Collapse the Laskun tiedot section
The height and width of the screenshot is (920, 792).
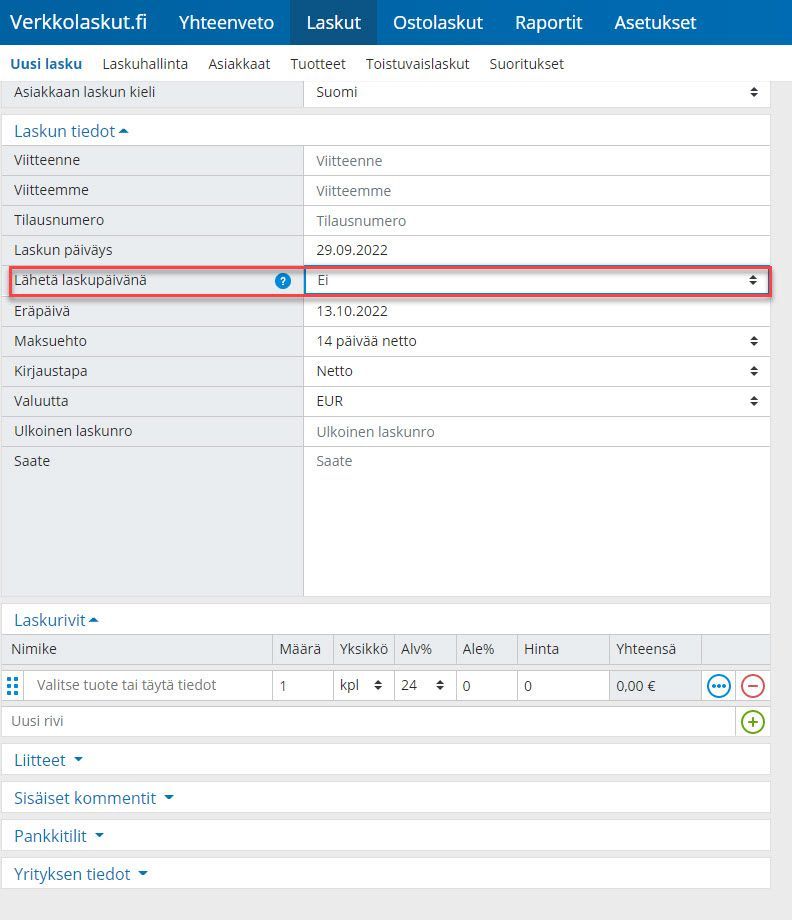coord(71,131)
